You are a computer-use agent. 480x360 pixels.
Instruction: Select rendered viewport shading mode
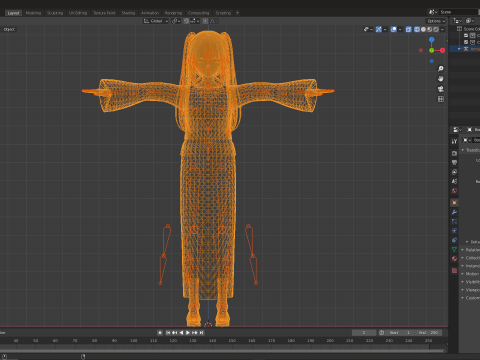(436, 29)
